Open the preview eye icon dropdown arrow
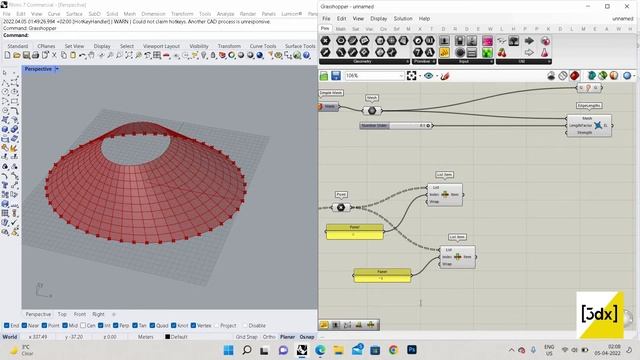The image size is (640, 360). pos(436,76)
